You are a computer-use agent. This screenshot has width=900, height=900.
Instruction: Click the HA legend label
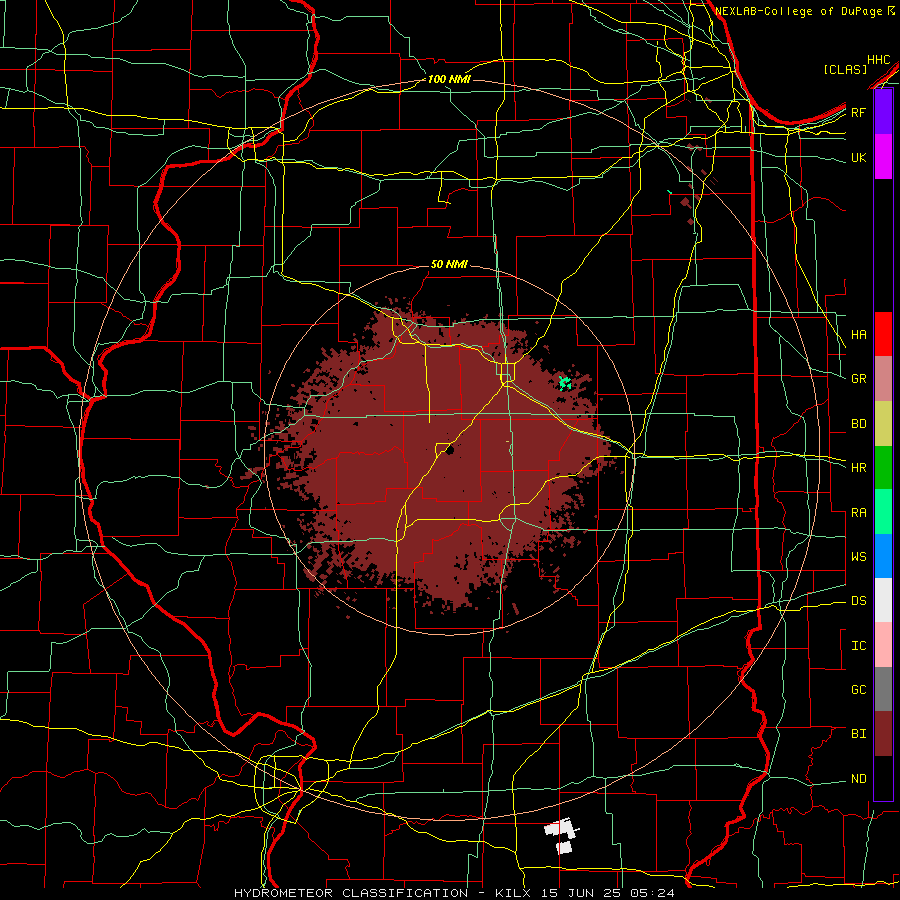pos(859,335)
